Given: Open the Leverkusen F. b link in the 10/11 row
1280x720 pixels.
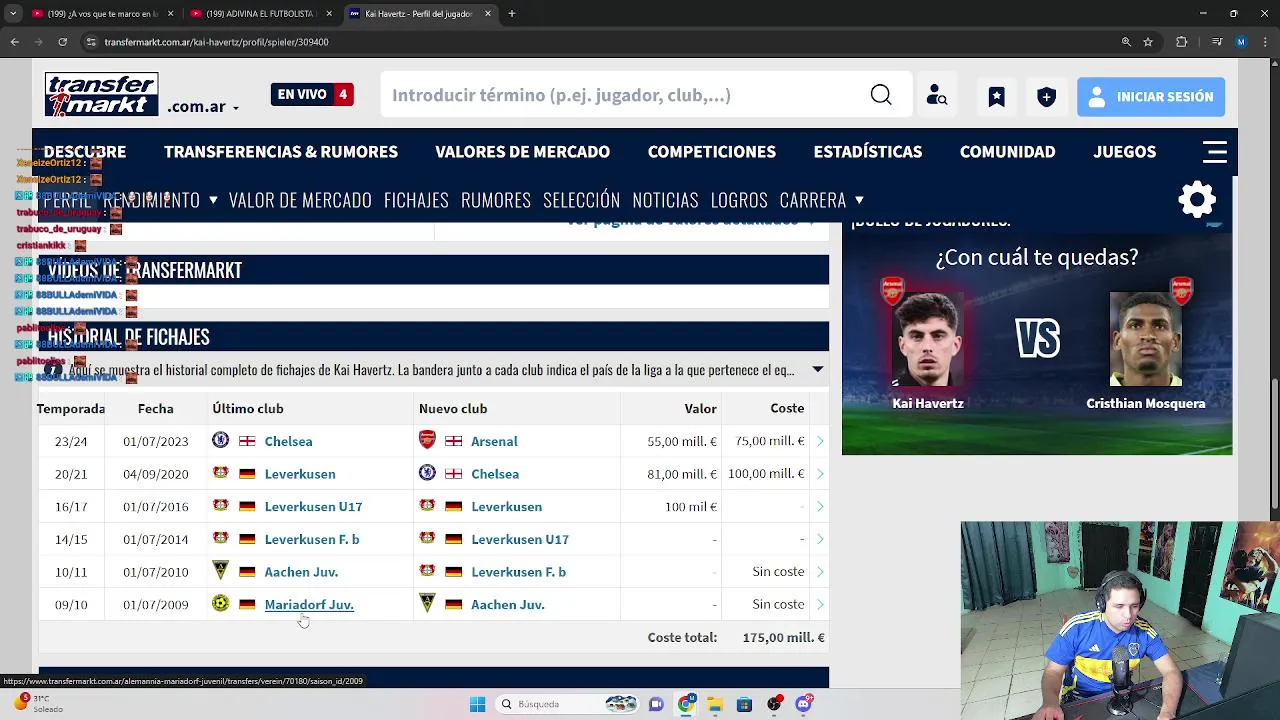Looking at the screenshot, I should tap(518, 571).
